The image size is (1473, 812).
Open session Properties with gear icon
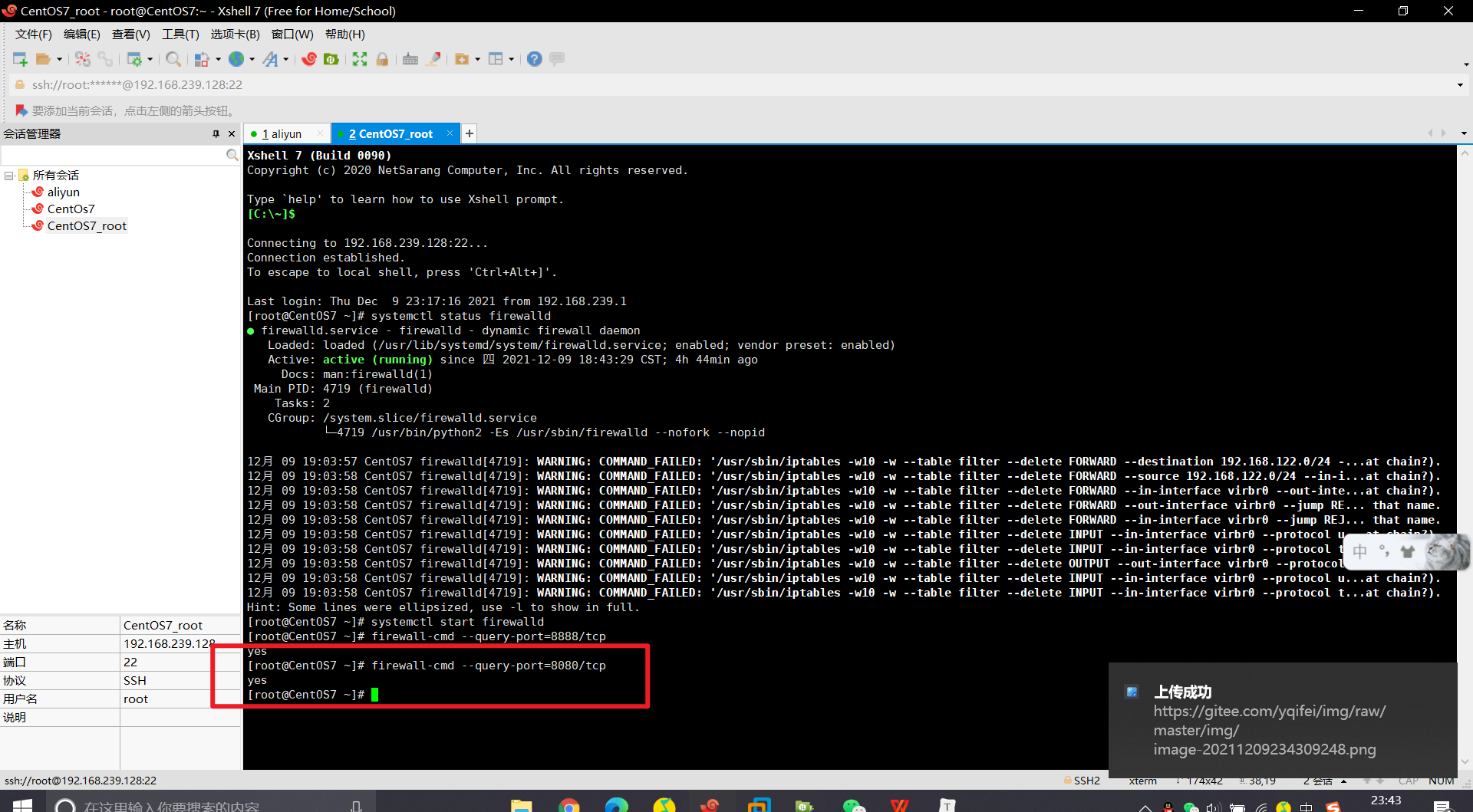click(134, 59)
